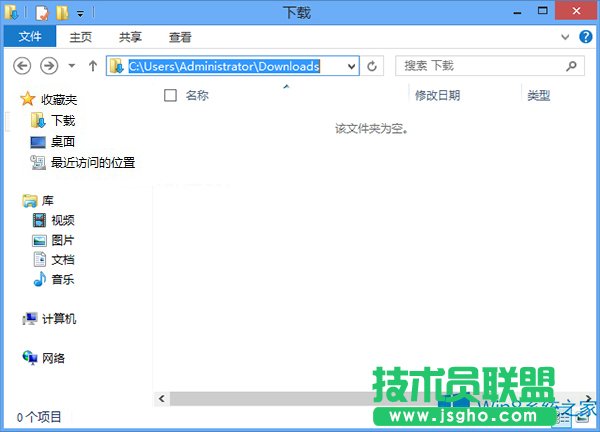600x432 pixels.
Task: Refresh the current folder view
Action: coord(372,66)
